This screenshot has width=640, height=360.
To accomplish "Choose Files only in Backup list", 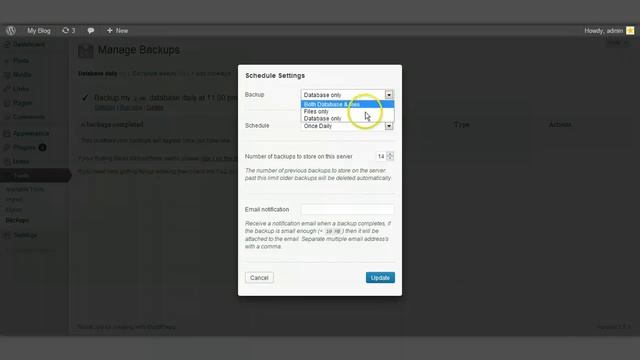I will [347, 111].
